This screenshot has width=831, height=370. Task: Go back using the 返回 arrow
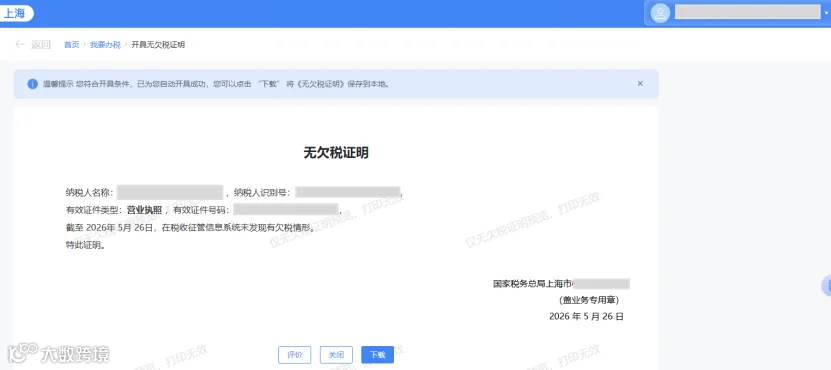pos(33,45)
